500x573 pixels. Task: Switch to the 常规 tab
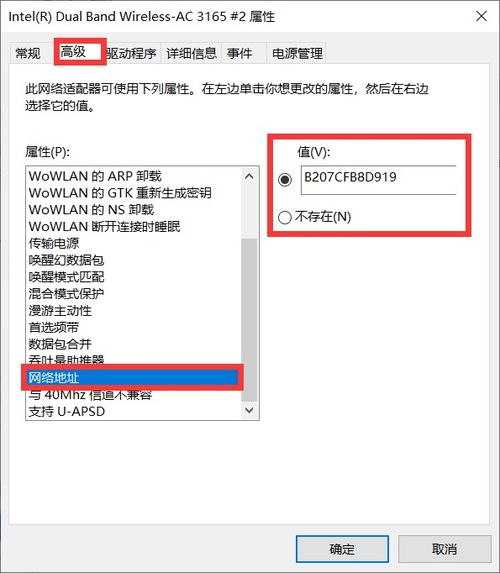pos(28,53)
